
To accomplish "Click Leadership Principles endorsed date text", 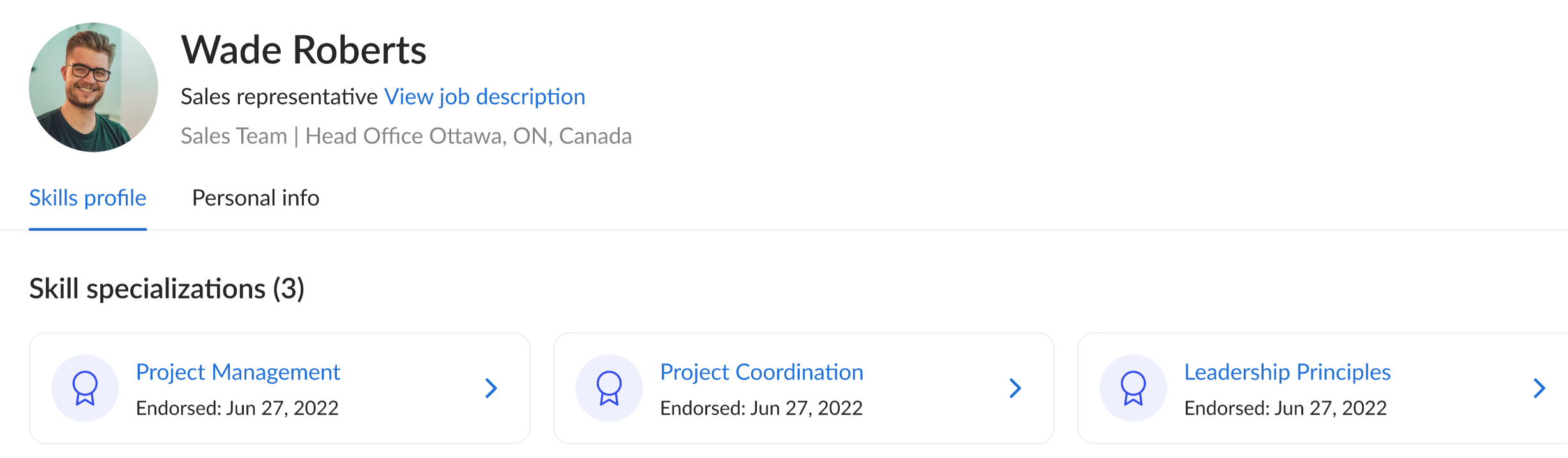I will (1286, 408).
